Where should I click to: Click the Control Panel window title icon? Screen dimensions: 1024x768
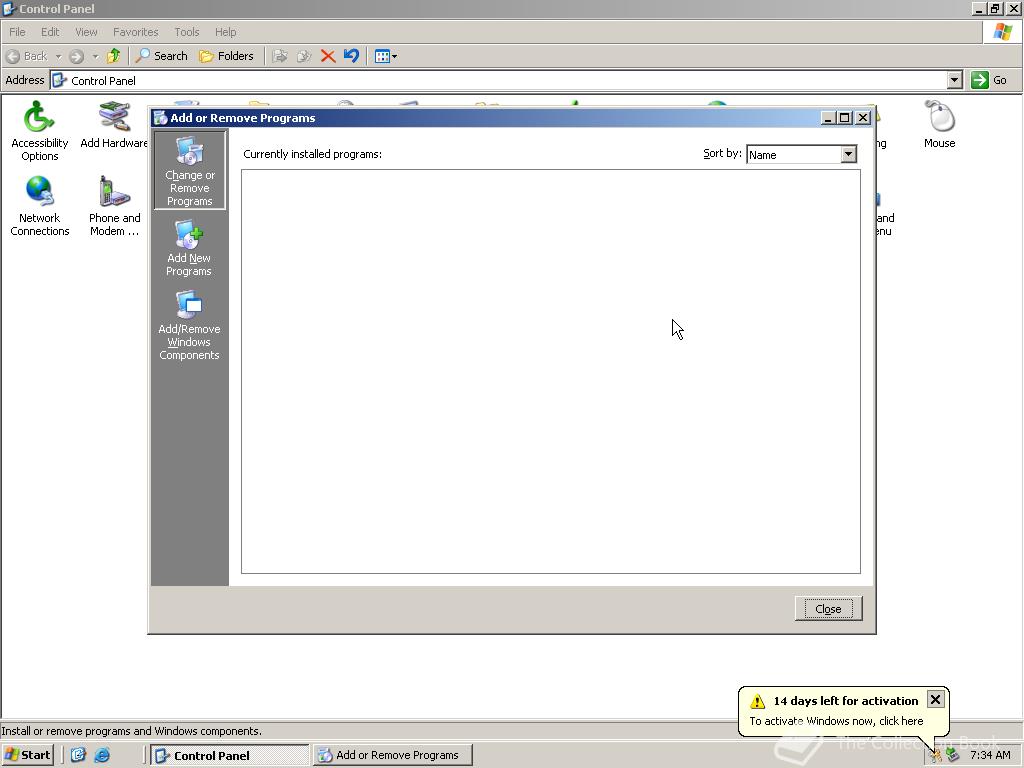(x=9, y=8)
